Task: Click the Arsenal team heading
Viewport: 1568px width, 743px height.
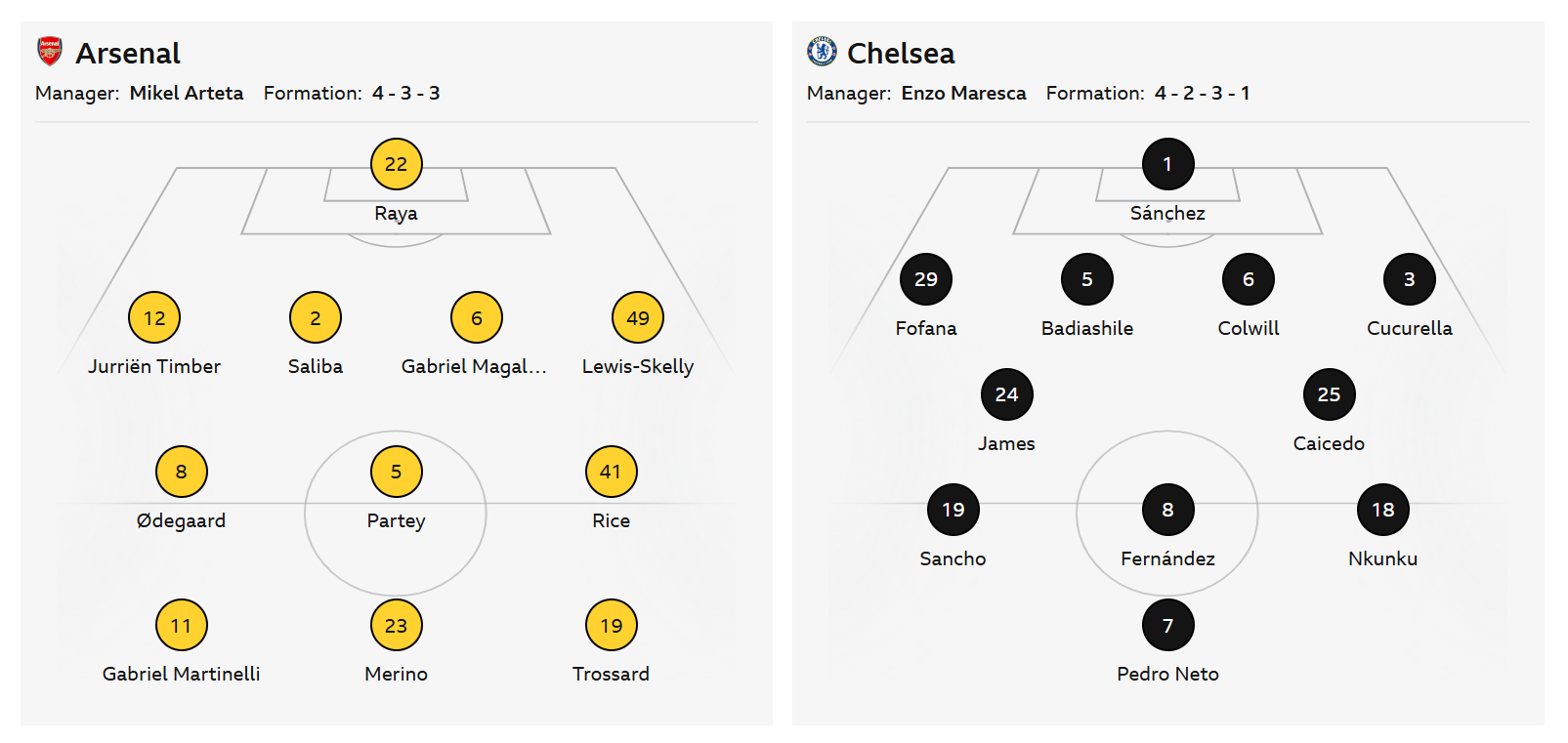Action: click(128, 53)
